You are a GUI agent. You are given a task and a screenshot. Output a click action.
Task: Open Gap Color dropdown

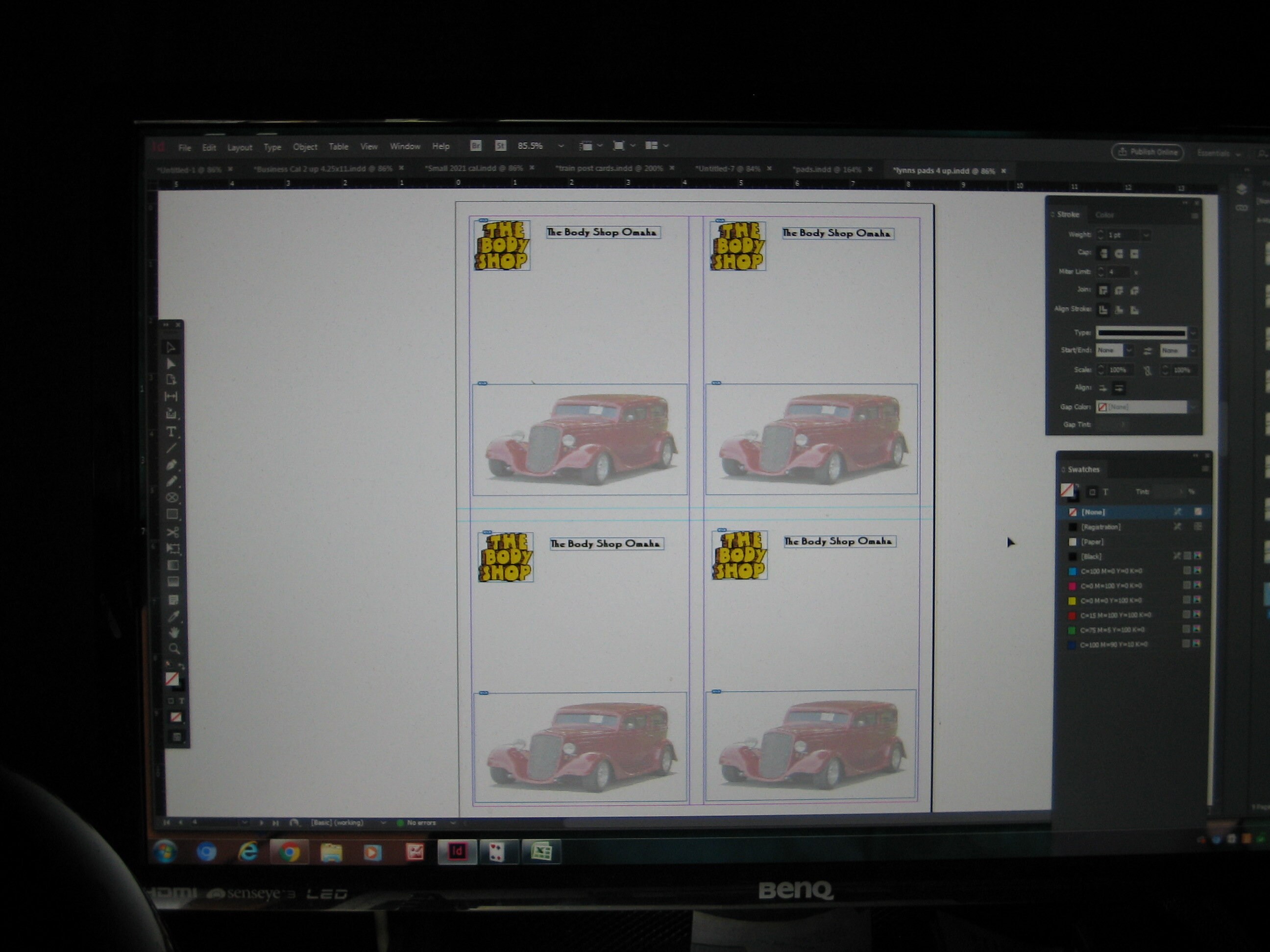1193,407
